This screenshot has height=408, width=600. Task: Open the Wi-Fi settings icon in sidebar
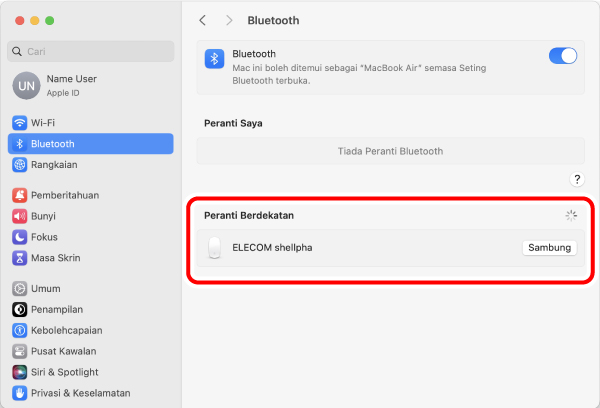20,123
